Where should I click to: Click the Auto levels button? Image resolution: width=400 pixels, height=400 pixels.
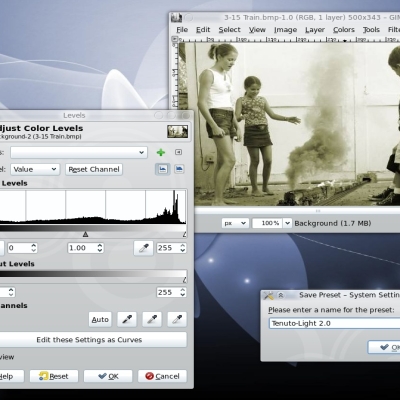[x=100, y=319]
